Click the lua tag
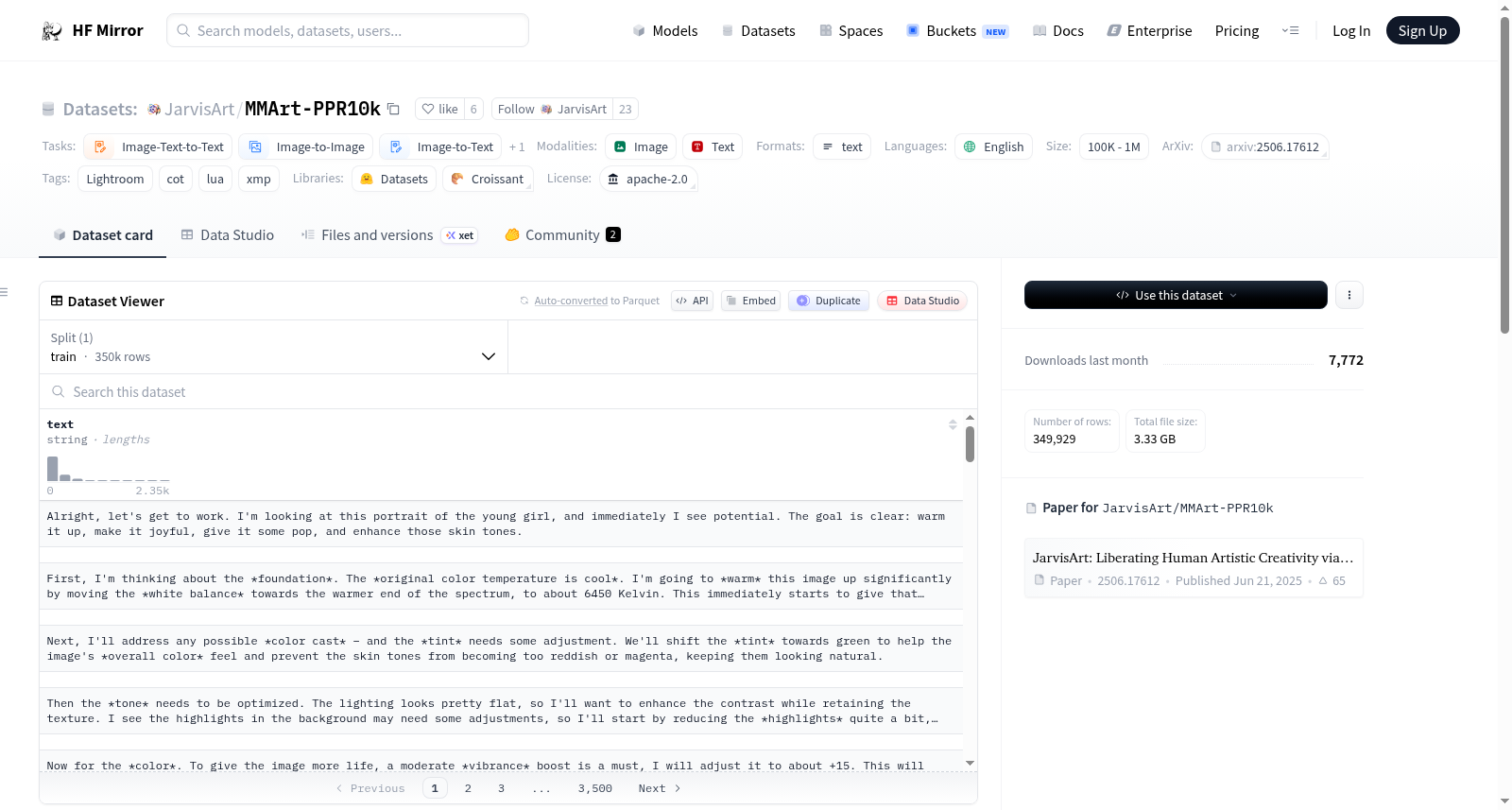 pos(215,179)
